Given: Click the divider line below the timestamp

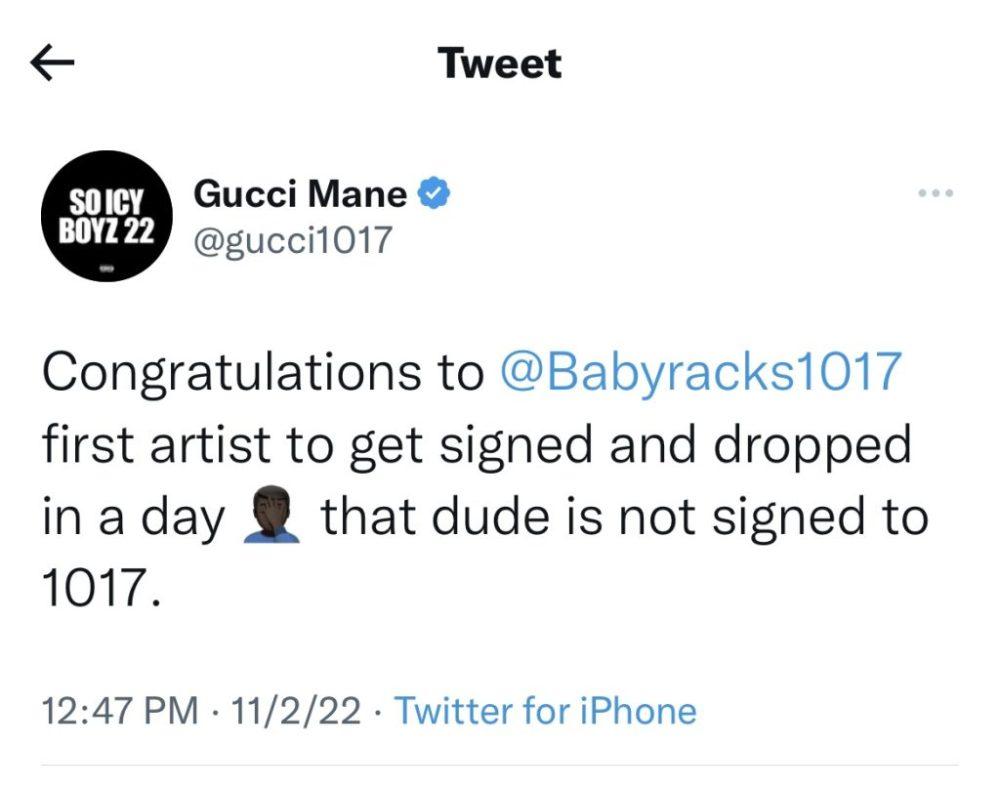Looking at the screenshot, I should (500, 766).
